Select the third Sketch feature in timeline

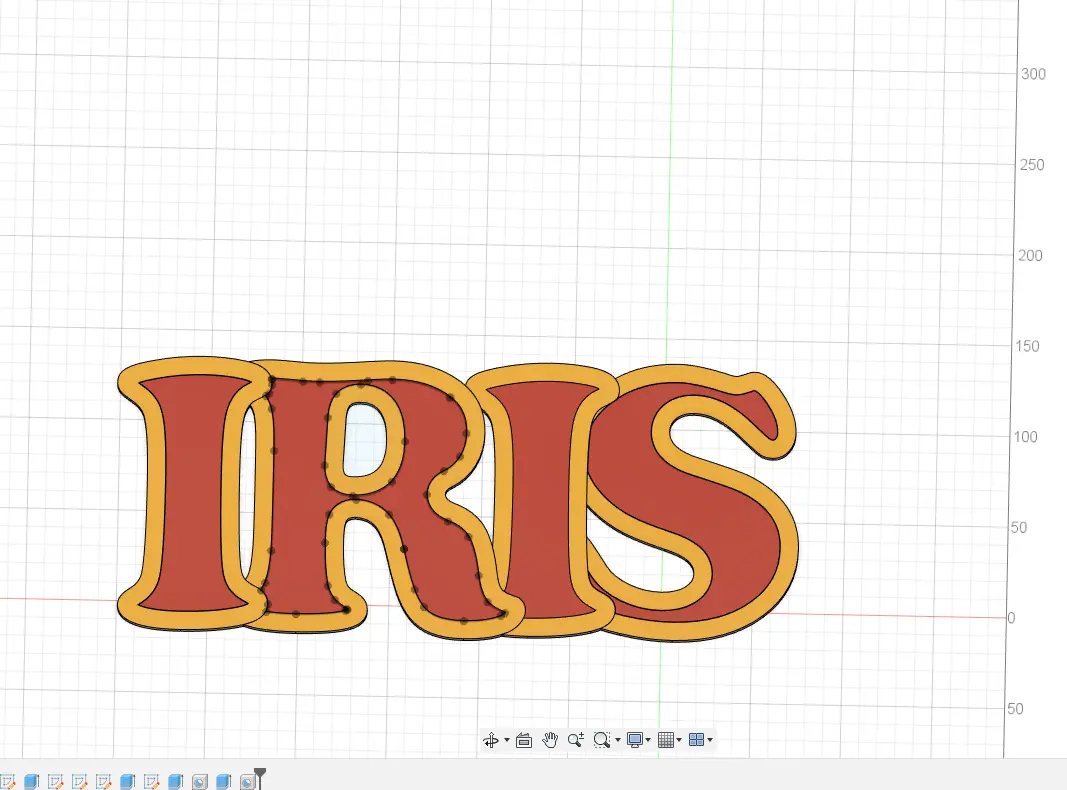click(79, 781)
